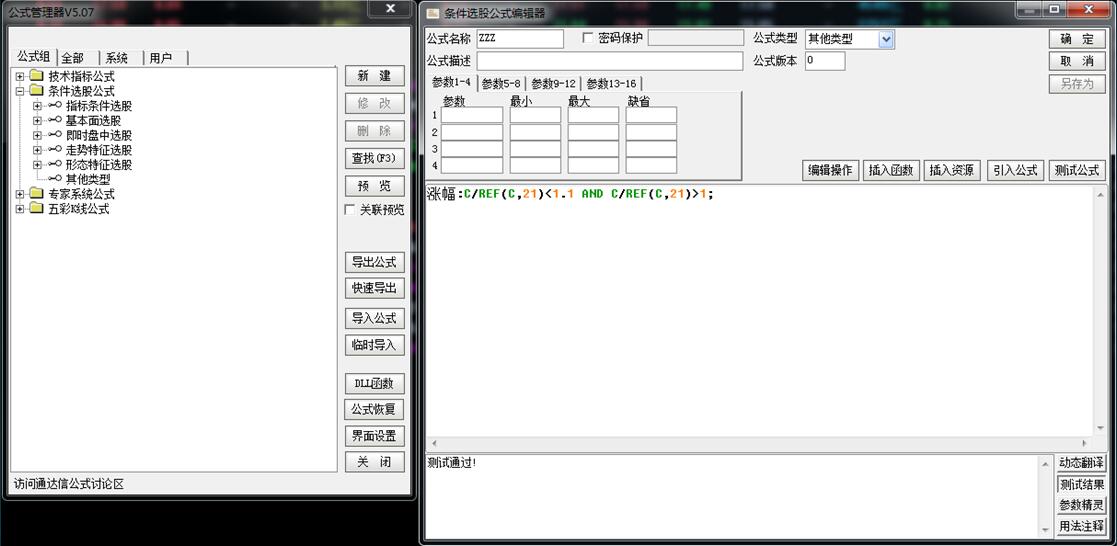
Task: Collapse the 条件选股公式 tree node
Action: tap(20, 91)
